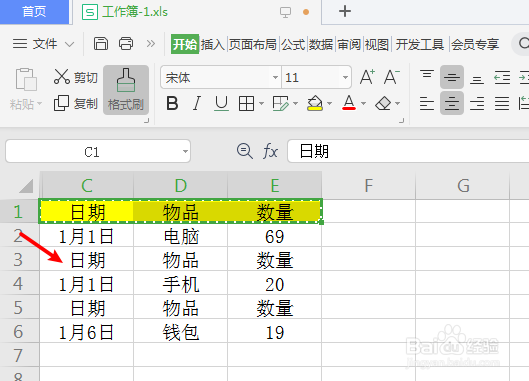Click the Copy button
The width and height of the screenshot is (529, 381).
pos(76,103)
